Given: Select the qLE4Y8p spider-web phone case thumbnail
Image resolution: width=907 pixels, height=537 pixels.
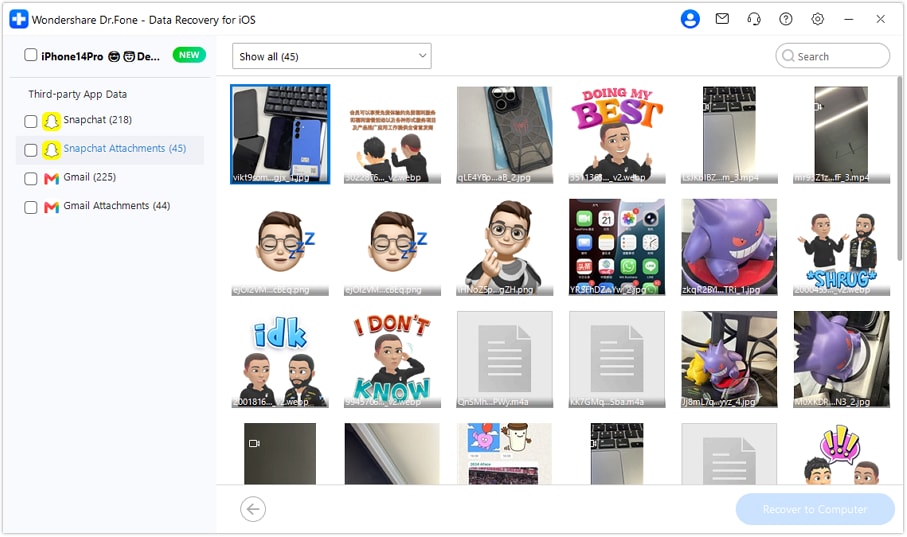Looking at the screenshot, I should point(504,134).
